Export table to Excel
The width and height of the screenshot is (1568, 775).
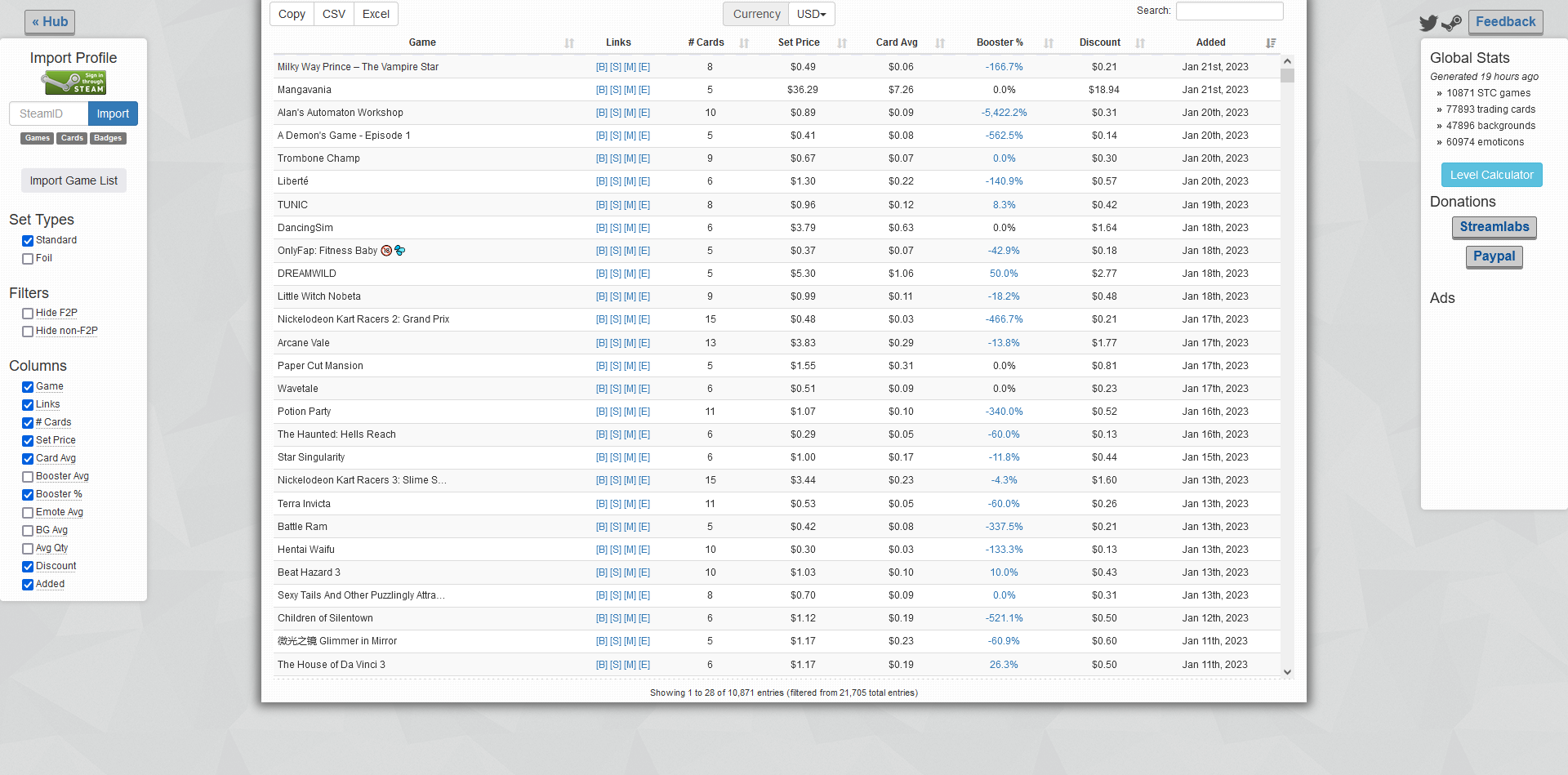click(376, 14)
